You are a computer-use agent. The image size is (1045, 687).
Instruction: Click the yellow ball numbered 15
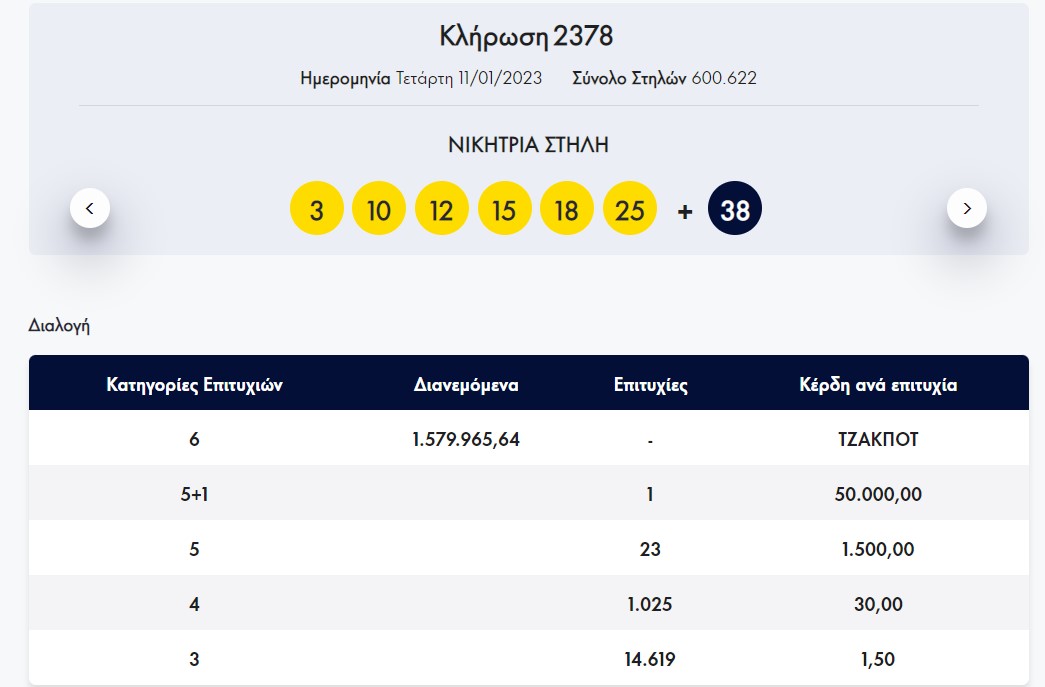[x=504, y=207]
